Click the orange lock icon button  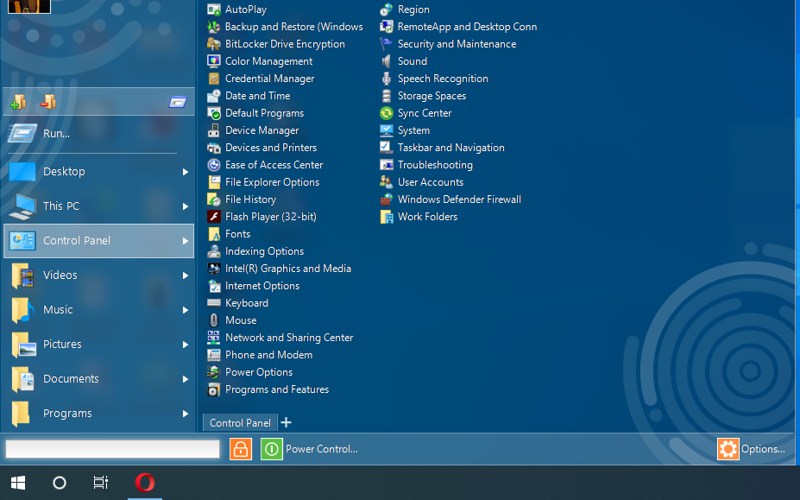pos(241,449)
